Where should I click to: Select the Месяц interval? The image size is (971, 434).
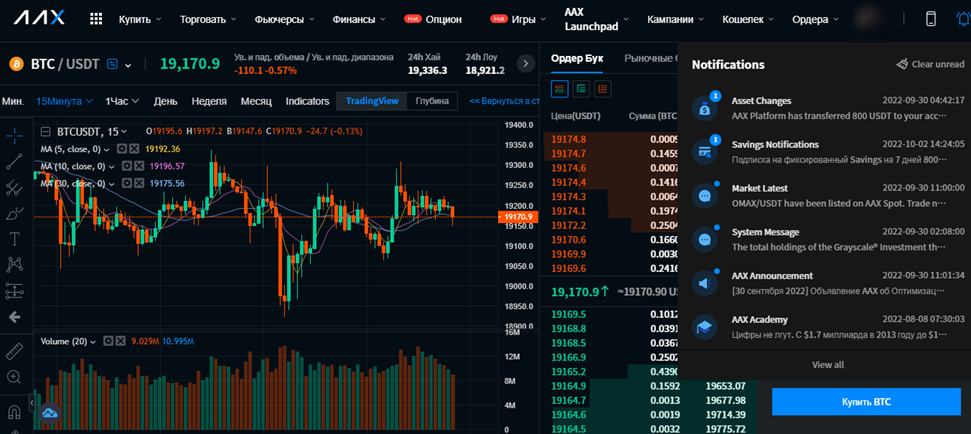coord(256,101)
